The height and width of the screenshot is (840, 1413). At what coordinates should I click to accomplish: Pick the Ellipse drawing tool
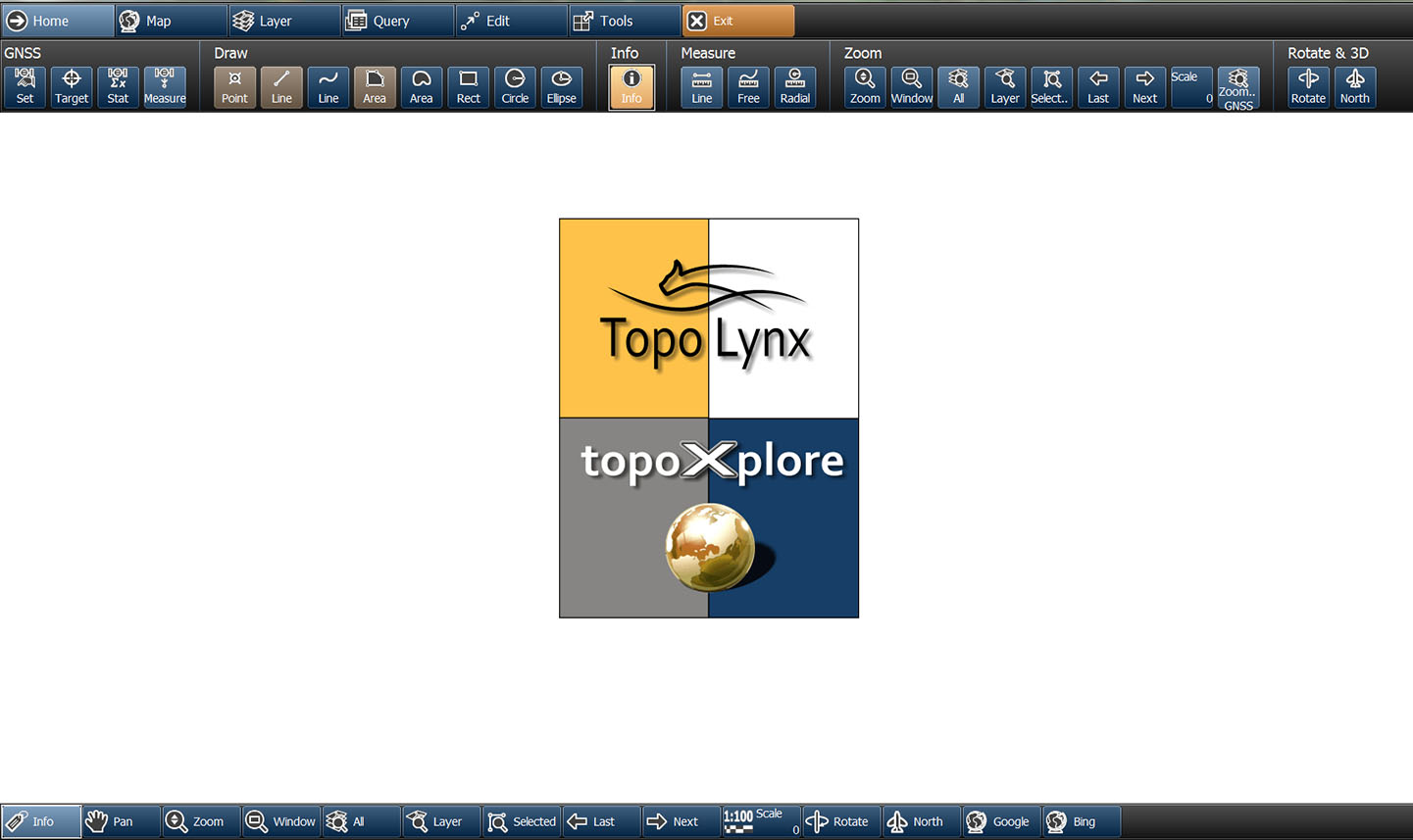(561, 86)
